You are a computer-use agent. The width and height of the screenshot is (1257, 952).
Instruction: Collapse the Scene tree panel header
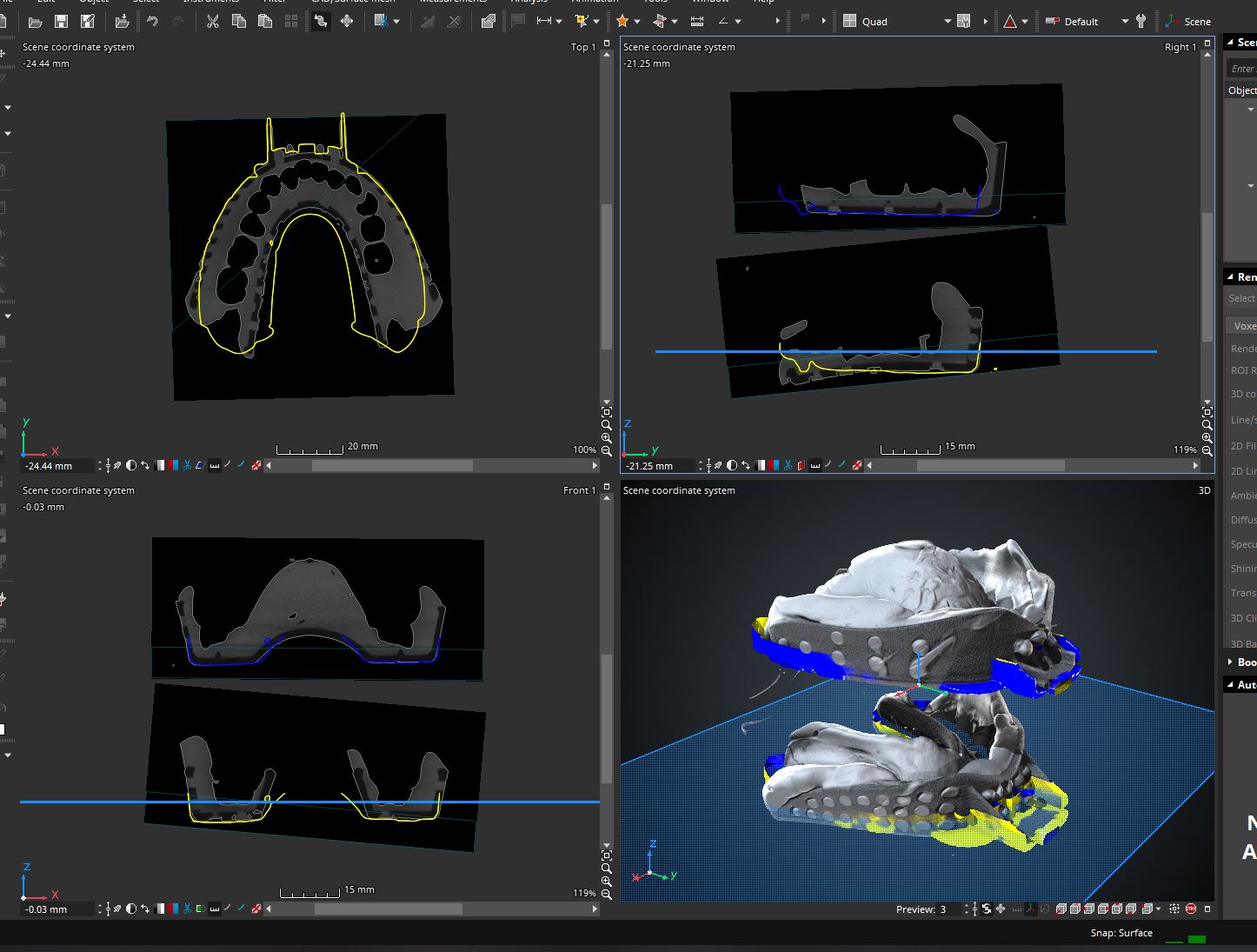(x=1240, y=42)
